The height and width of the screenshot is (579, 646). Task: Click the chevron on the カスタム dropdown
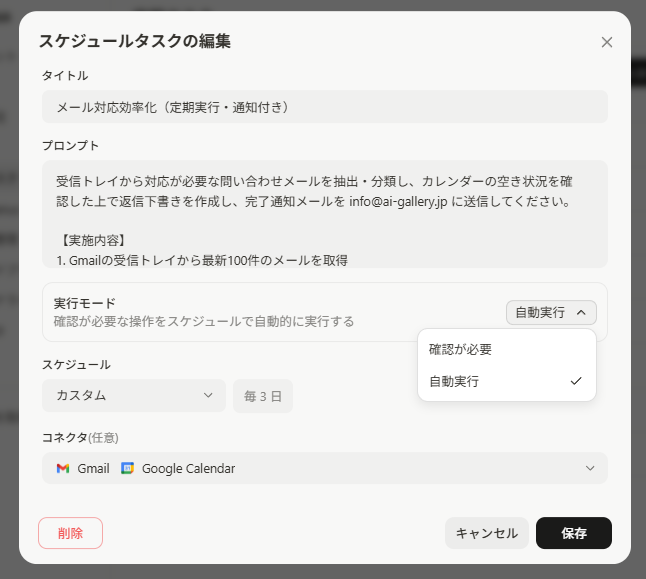point(208,395)
